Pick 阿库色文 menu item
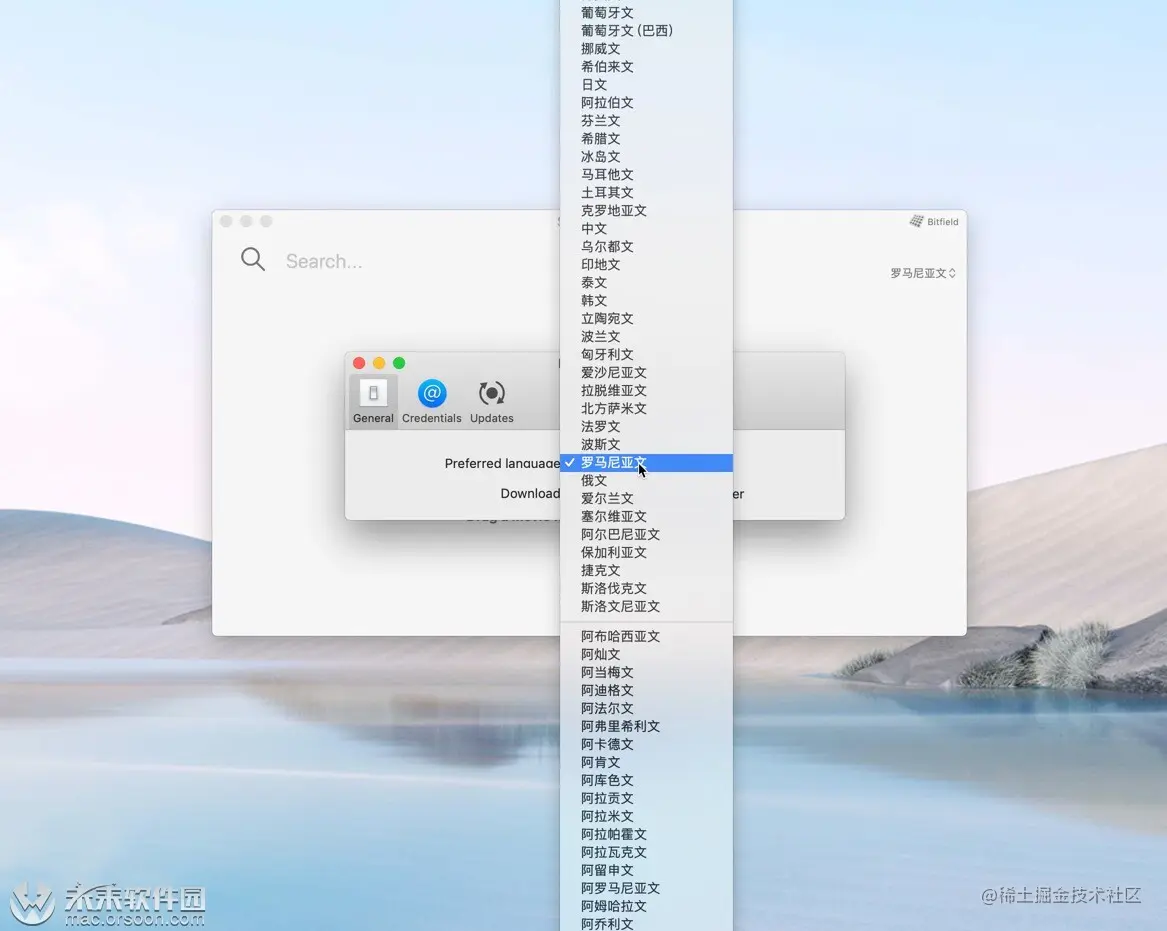This screenshot has width=1167, height=931. [646, 780]
